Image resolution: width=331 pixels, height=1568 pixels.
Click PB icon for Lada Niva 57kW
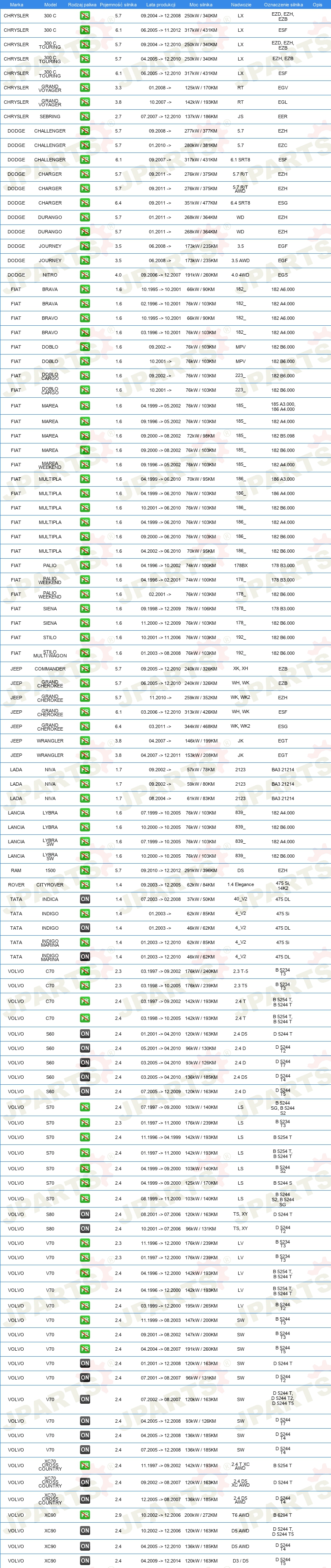(85, 770)
